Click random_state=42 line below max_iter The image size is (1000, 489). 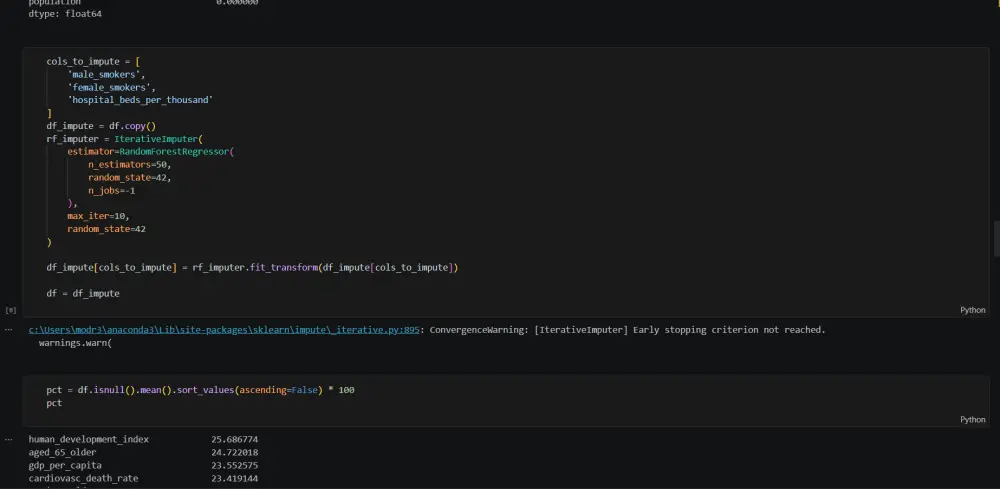[107, 229]
